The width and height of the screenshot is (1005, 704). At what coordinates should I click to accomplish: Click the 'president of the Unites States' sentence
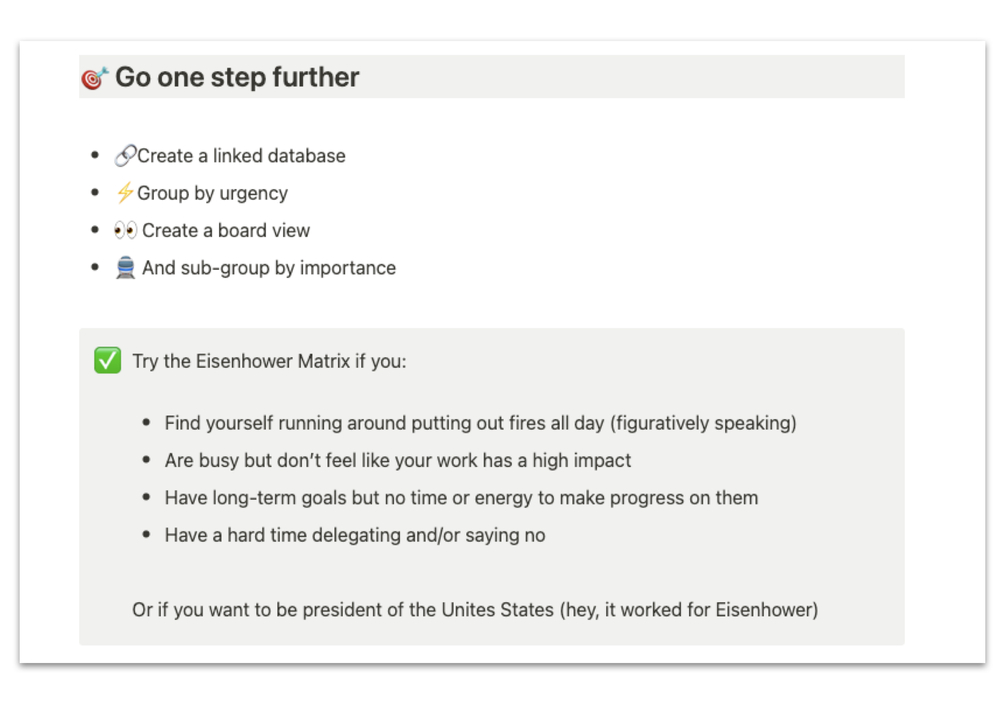coord(475,610)
